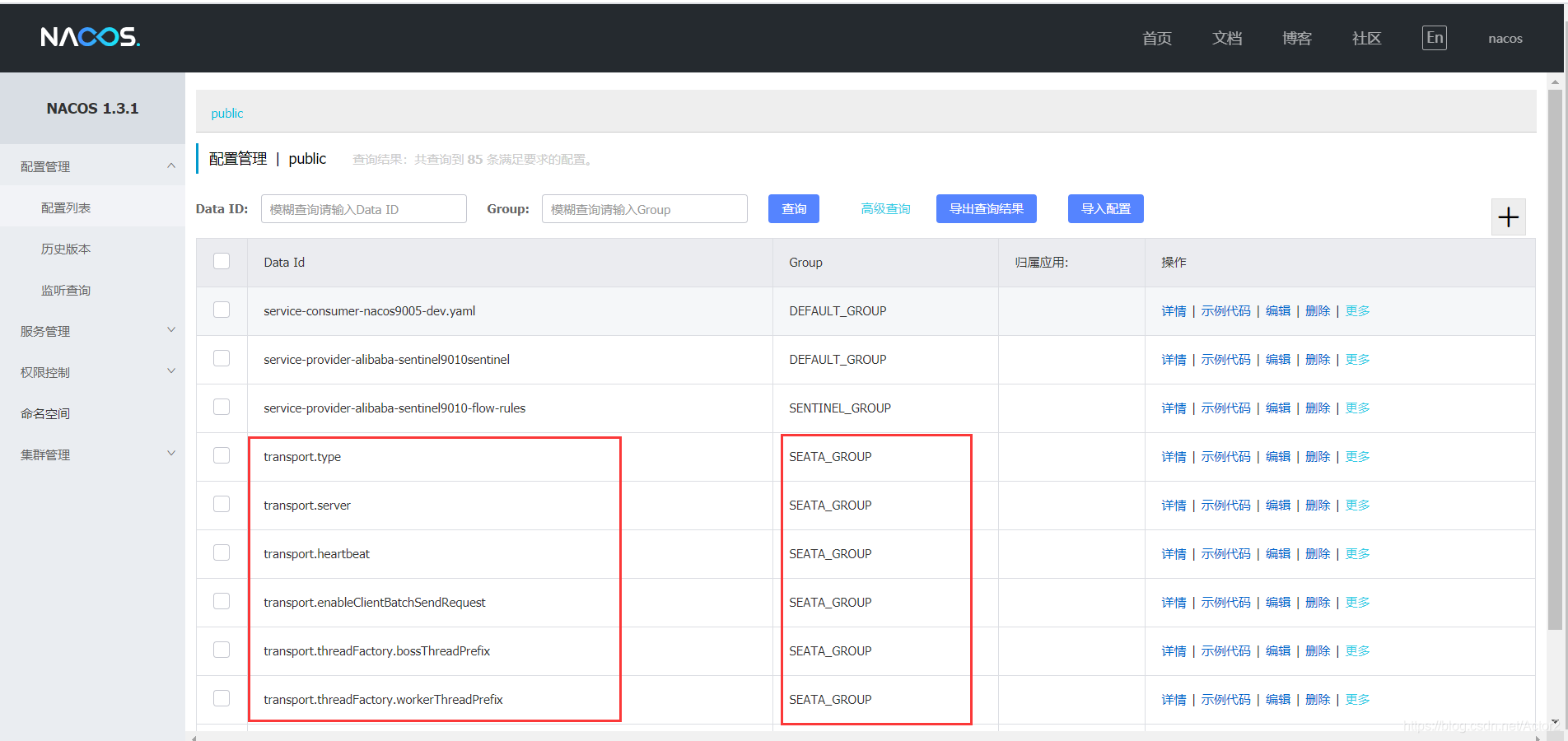
Task: Focus the Data ID search field
Action: 364,209
